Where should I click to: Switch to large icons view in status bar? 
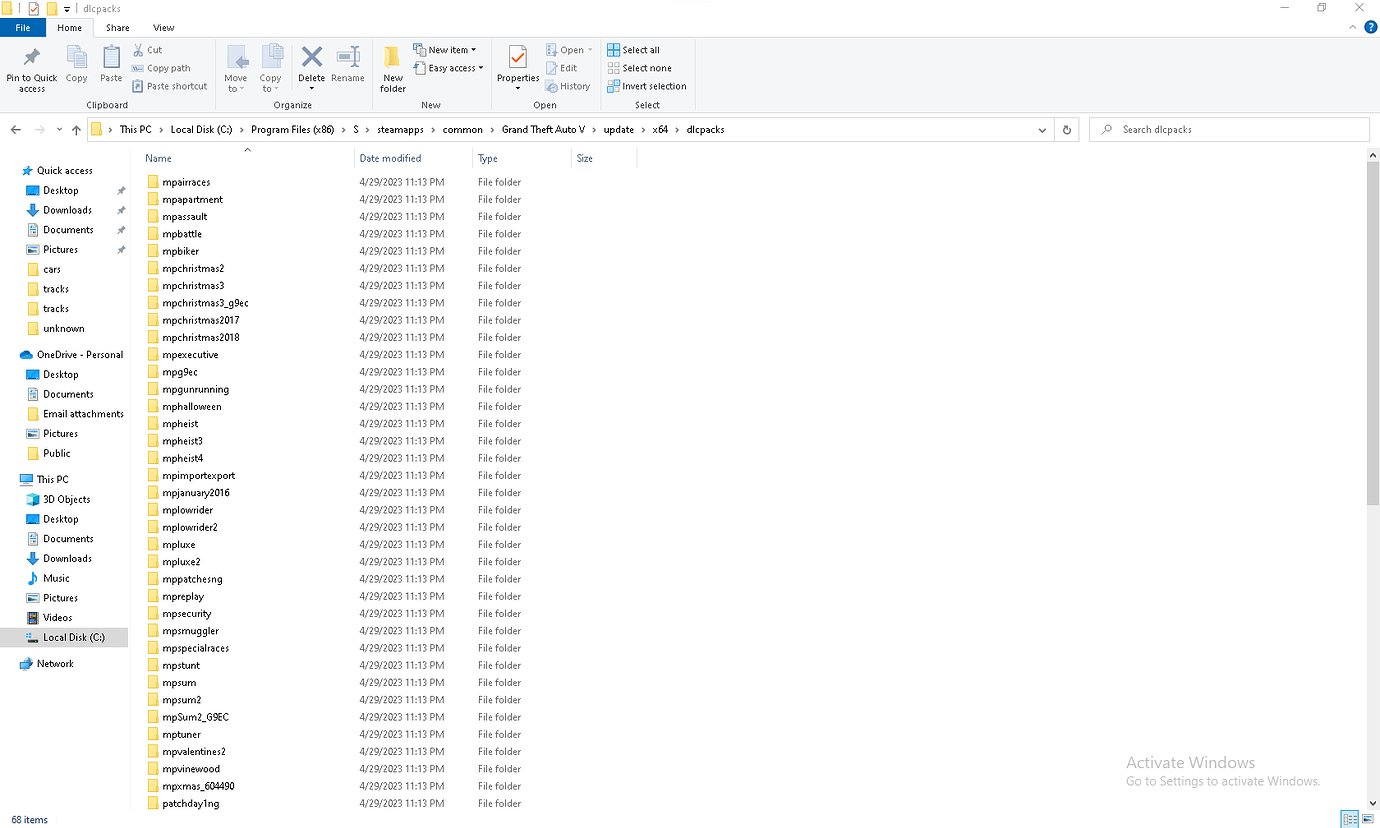click(x=1367, y=819)
